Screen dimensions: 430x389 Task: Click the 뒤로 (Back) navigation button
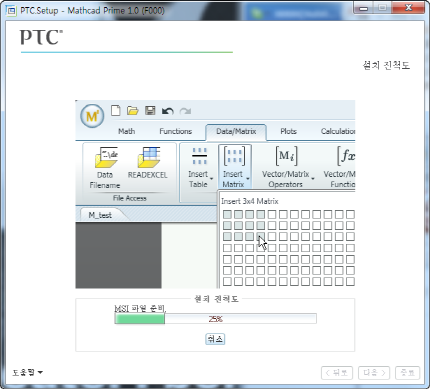(338, 373)
